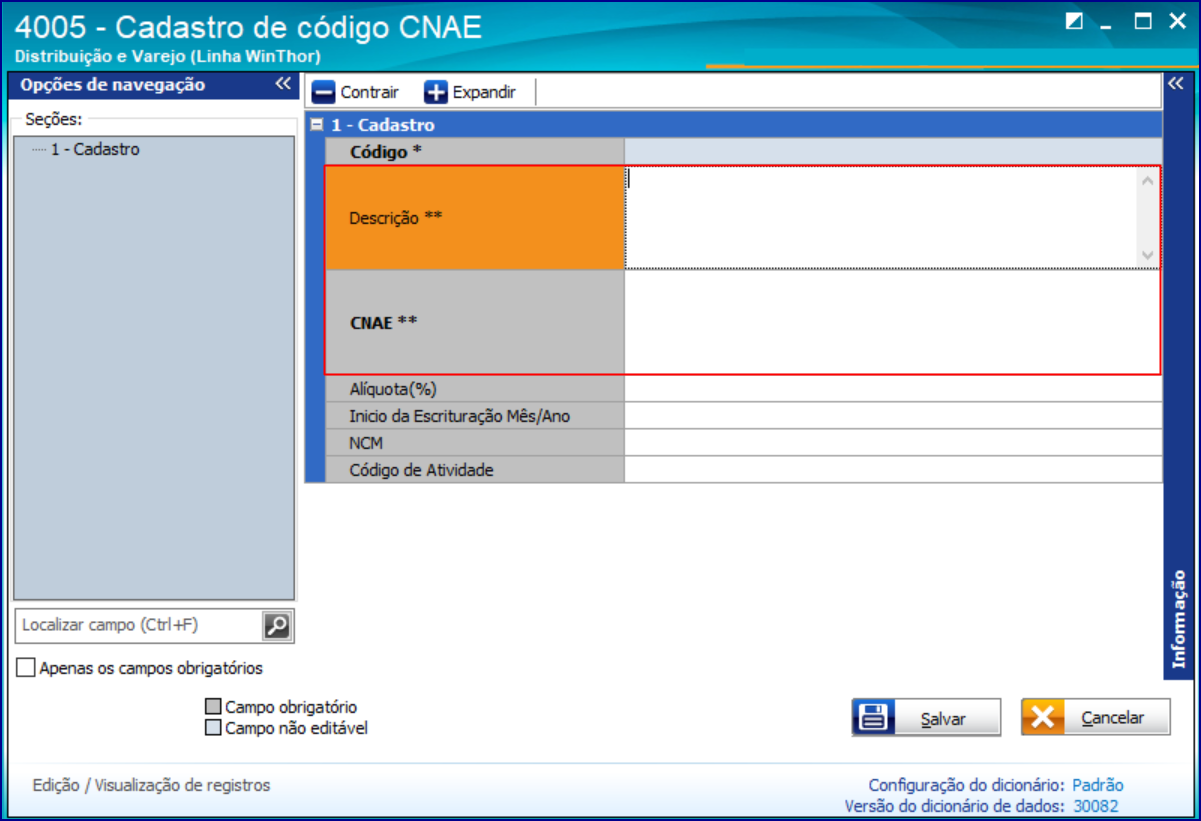Click the Informação vertical tab label
The width and height of the screenshot is (1201, 821).
click(x=1178, y=619)
